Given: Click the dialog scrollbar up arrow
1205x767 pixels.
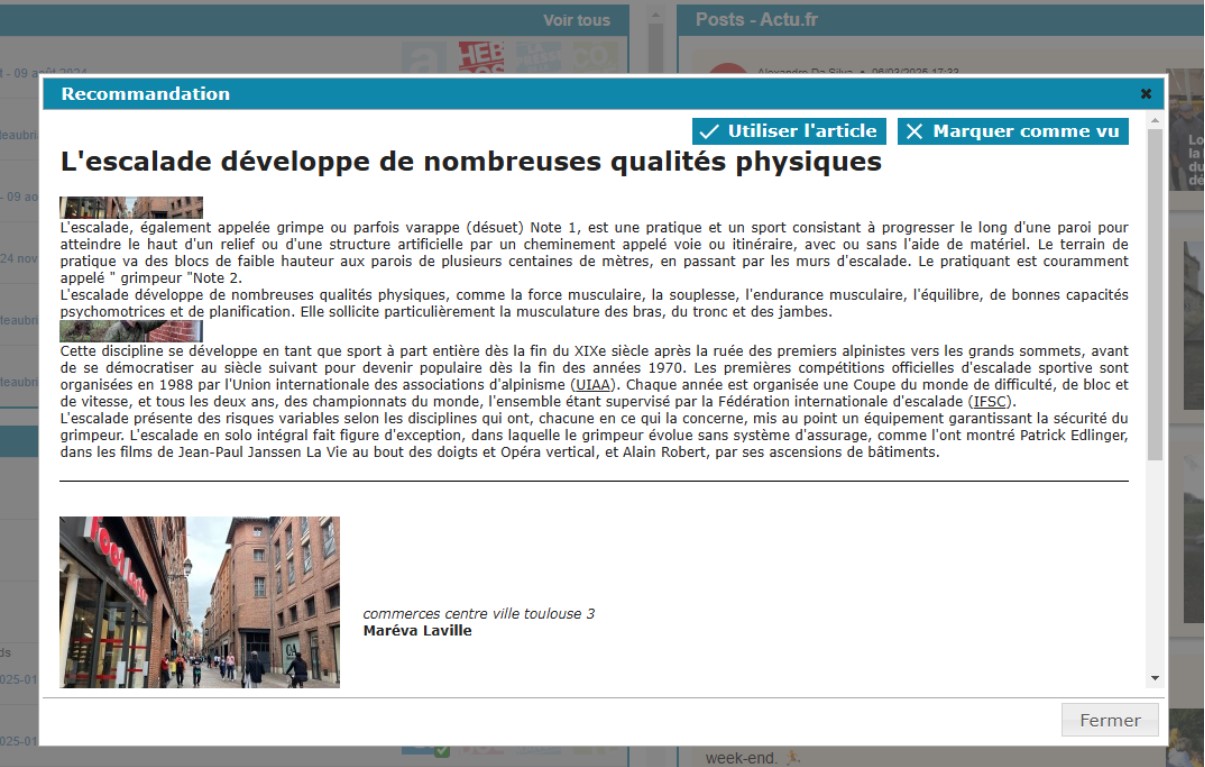Looking at the screenshot, I should pyautogui.click(x=1156, y=120).
